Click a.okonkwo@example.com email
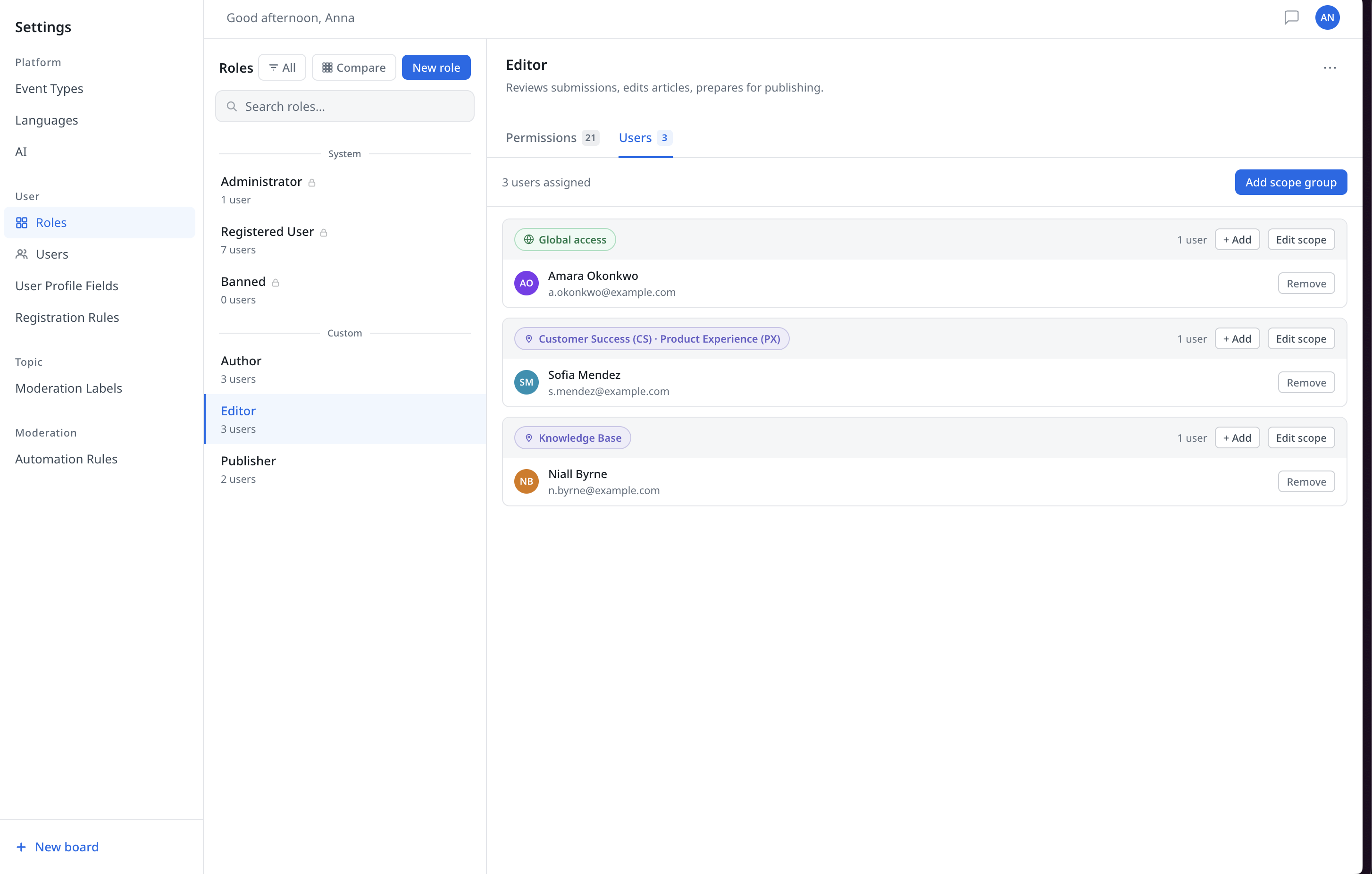Viewport: 1372px width, 874px height. tap(611, 292)
